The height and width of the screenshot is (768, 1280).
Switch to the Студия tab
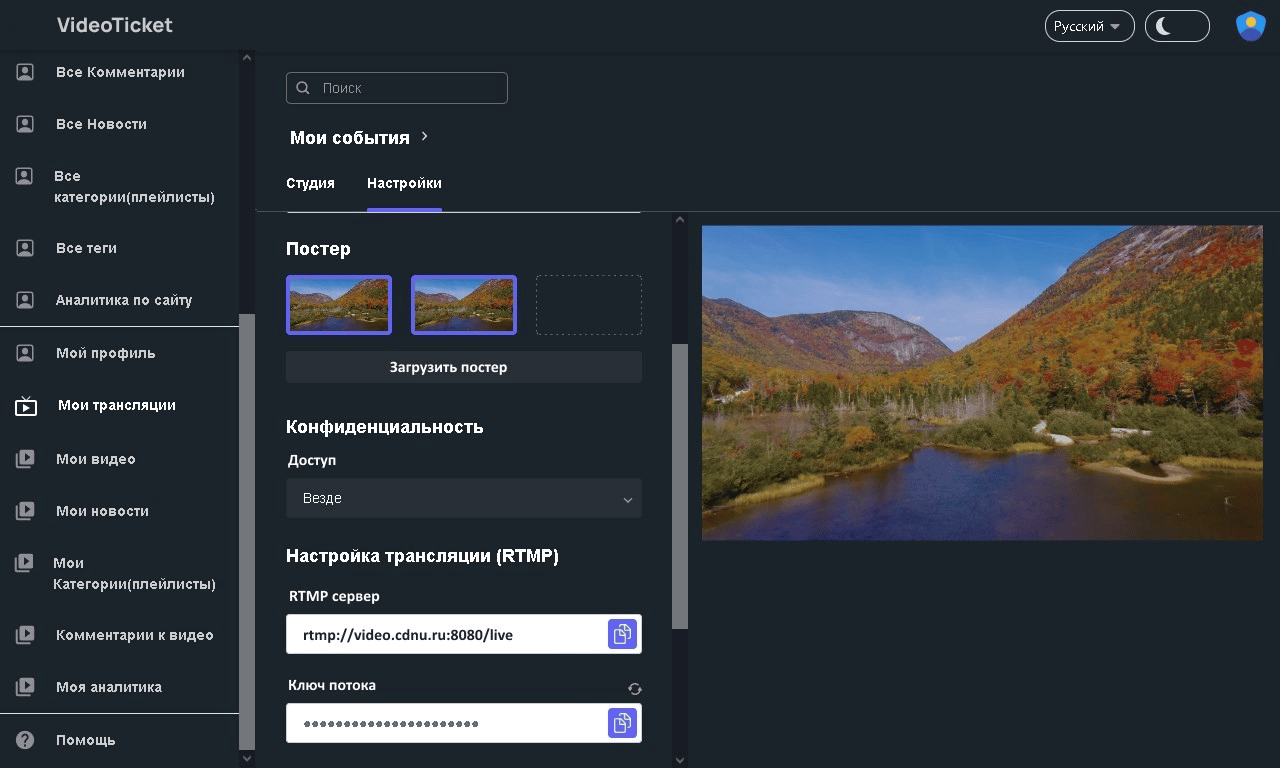click(x=310, y=183)
